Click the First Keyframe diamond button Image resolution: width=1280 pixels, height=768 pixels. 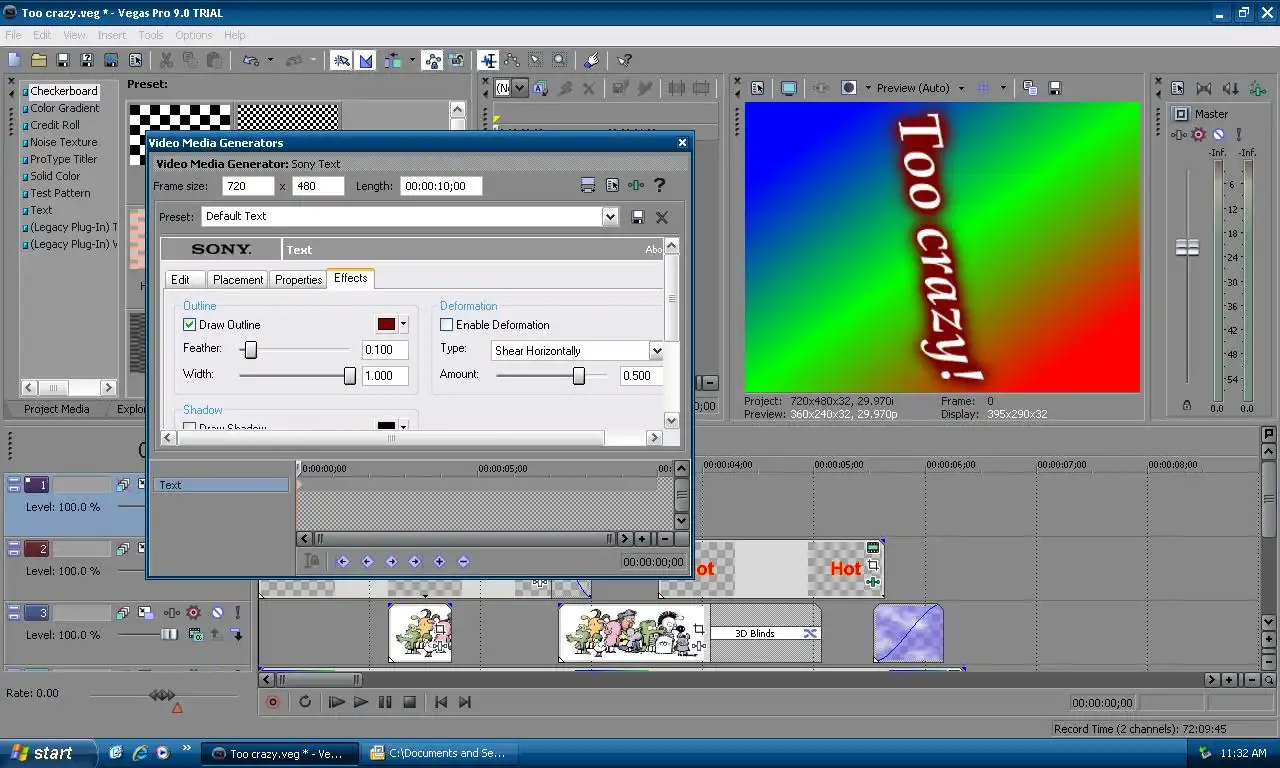click(343, 562)
